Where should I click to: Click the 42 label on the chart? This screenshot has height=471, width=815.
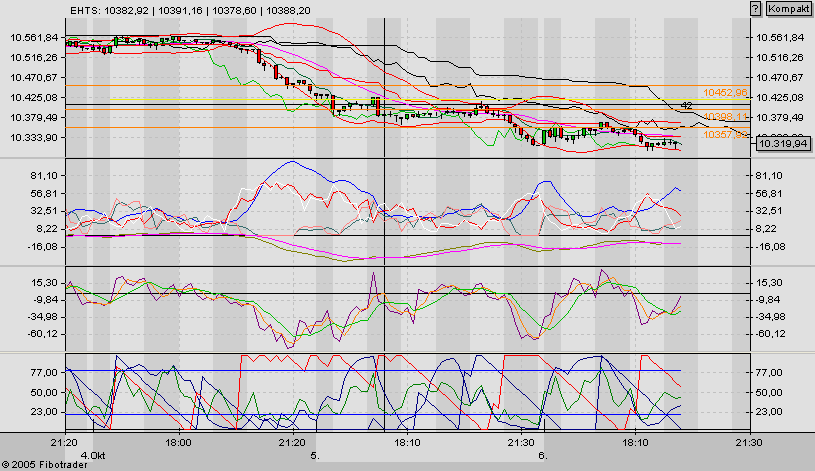click(x=686, y=105)
